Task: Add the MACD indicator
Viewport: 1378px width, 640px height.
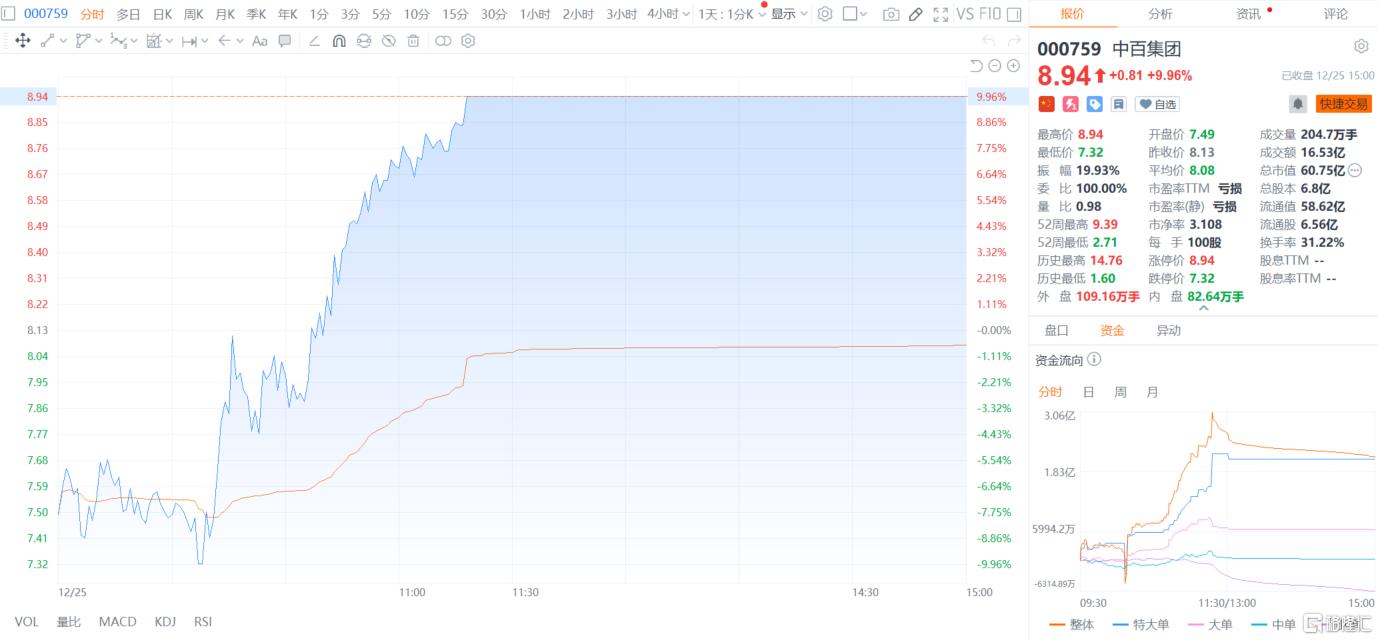Action: [x=117, y=622]
